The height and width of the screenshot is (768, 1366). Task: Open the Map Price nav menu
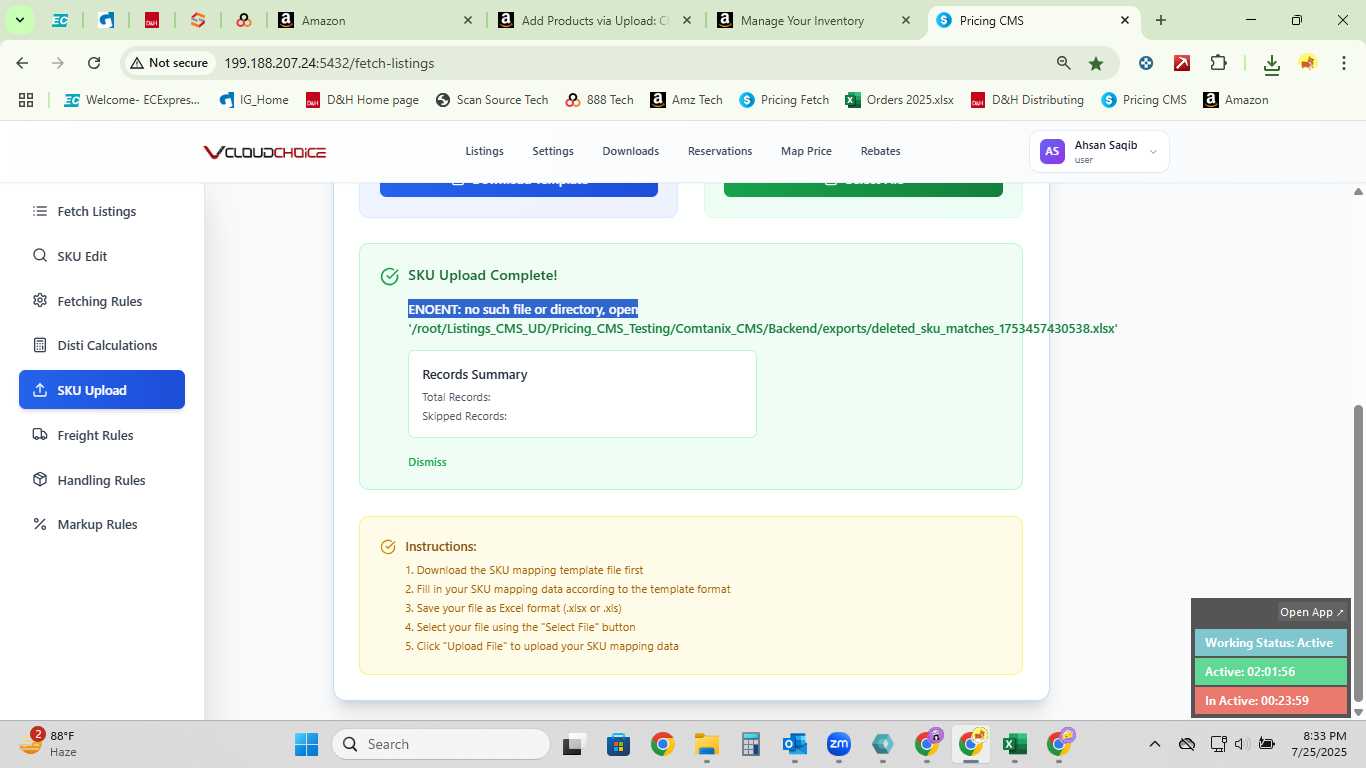click(x=806, y=151)
